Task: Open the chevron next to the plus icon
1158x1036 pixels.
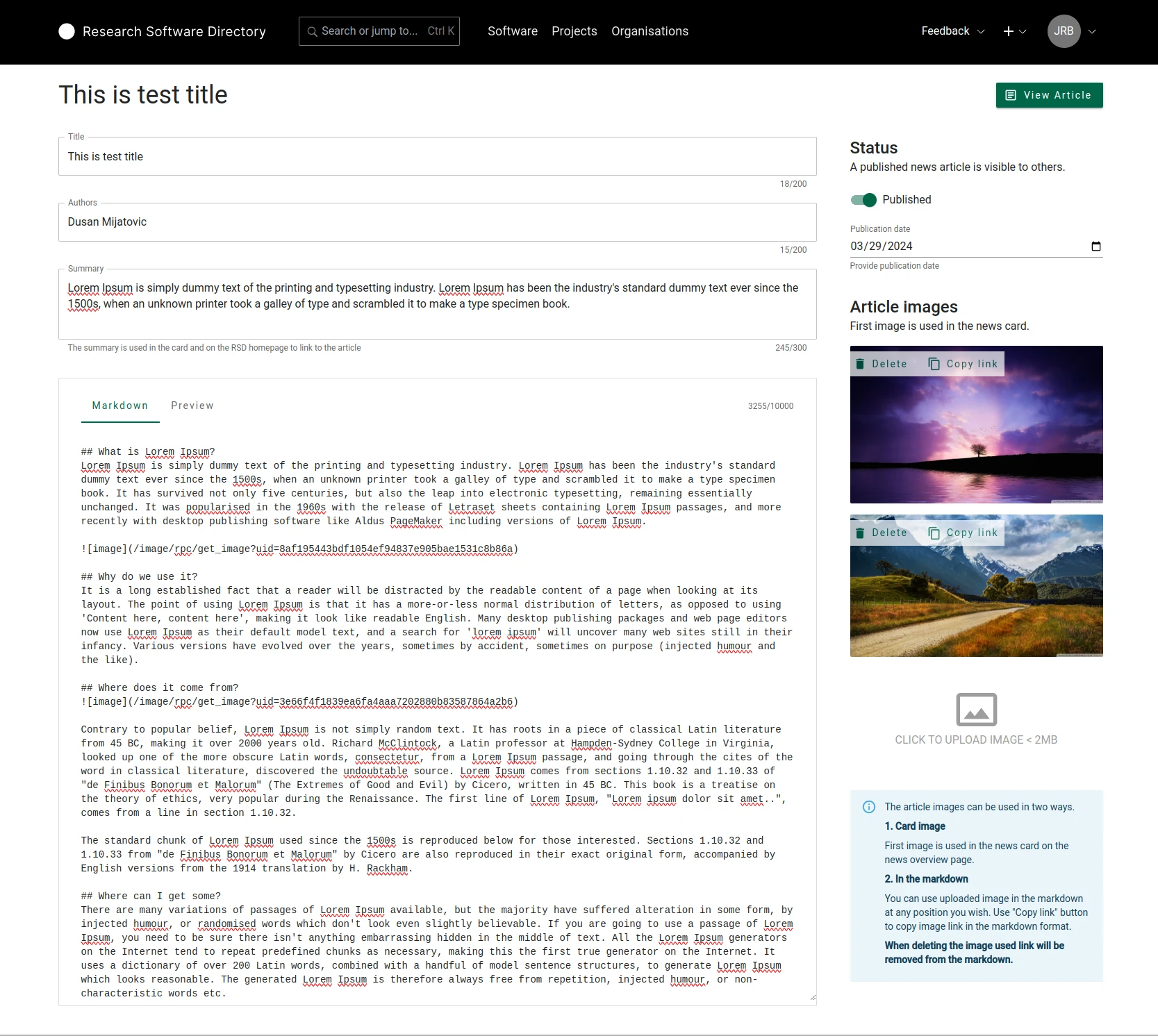Action: [x=1023, y=32]
